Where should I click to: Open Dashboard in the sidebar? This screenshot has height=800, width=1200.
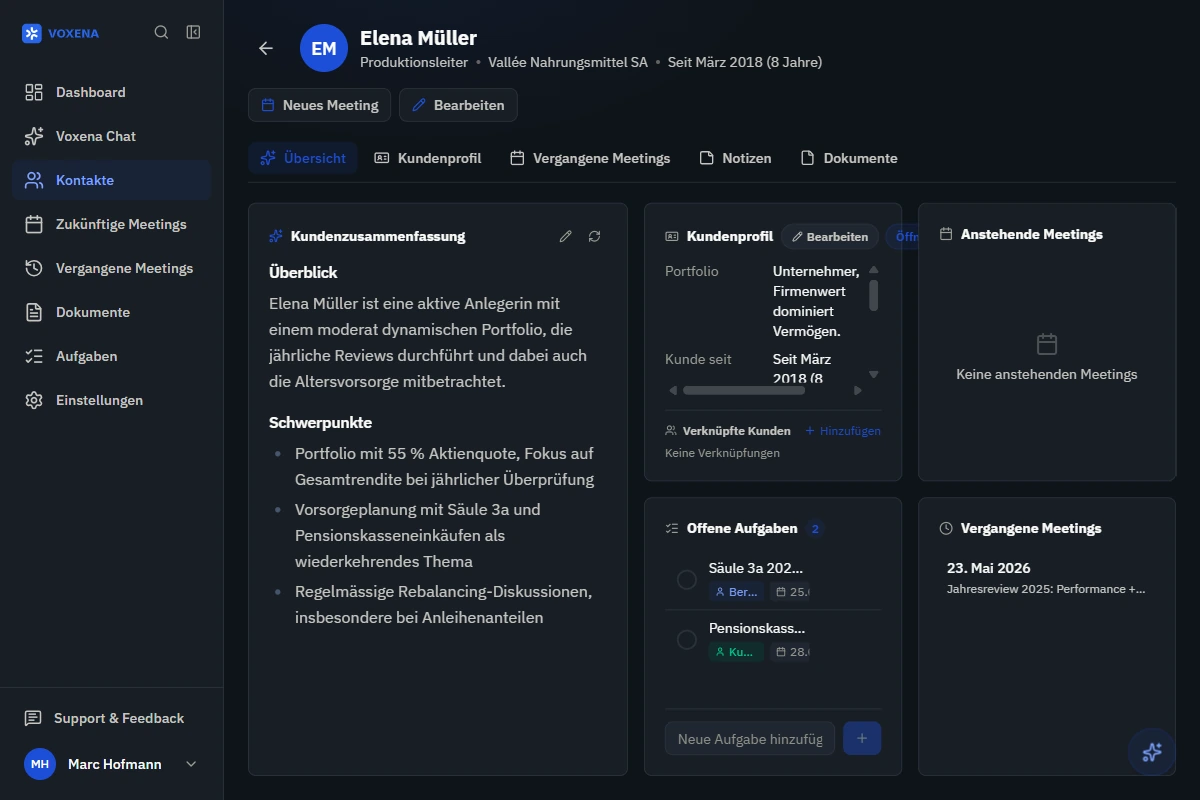[112, 92]
